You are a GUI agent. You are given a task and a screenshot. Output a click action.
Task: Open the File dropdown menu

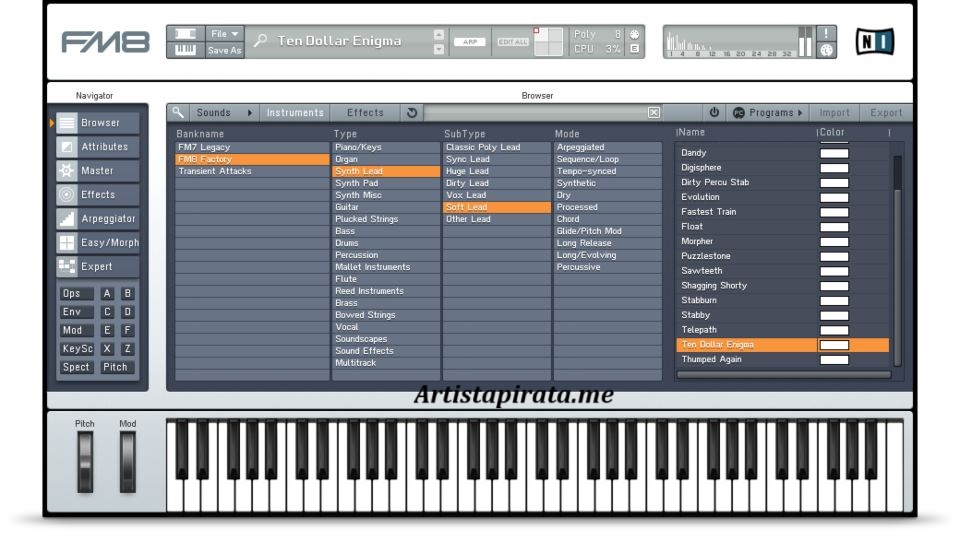pos(225,34)
